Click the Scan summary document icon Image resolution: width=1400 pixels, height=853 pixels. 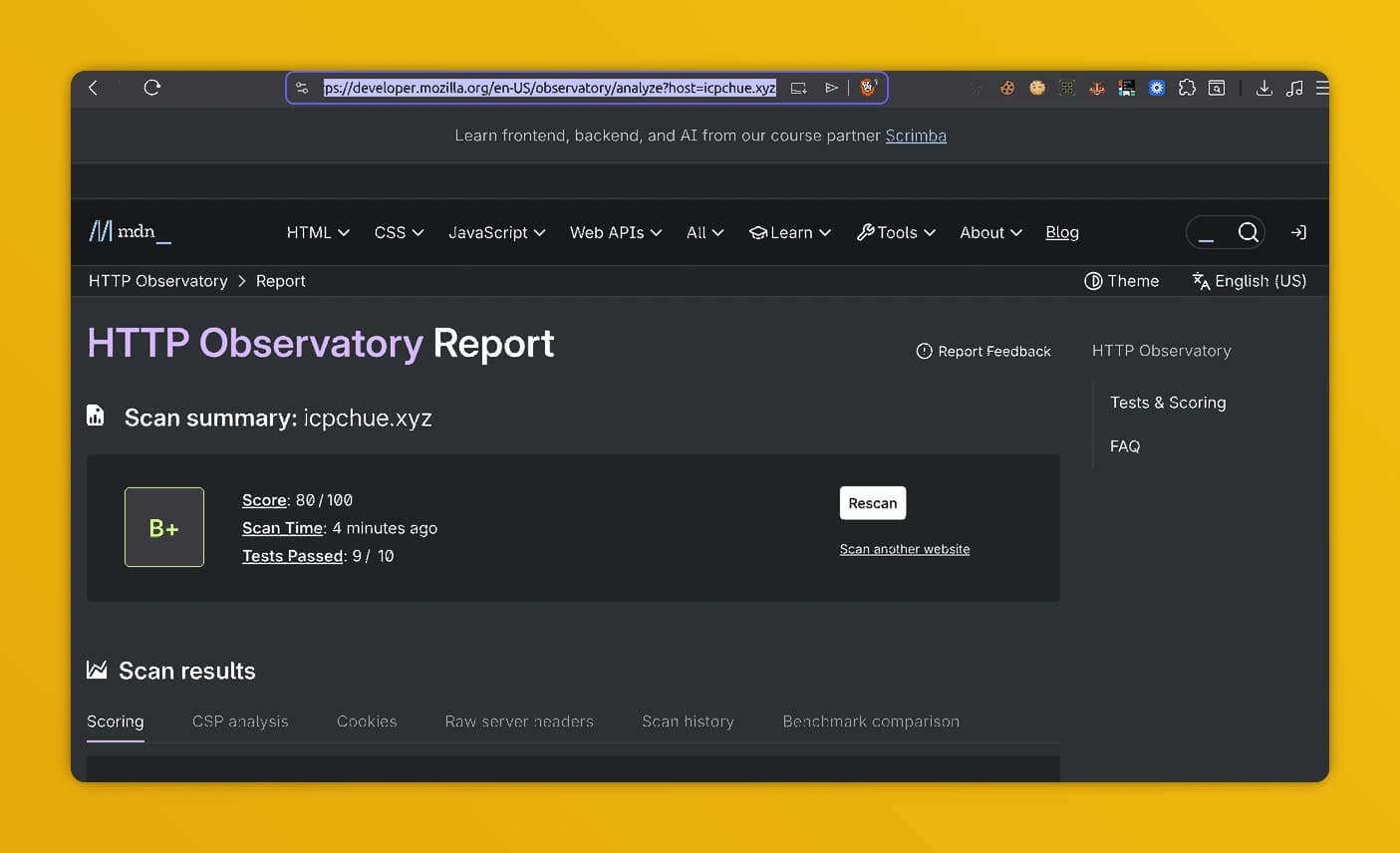click(x=96, y=416)
